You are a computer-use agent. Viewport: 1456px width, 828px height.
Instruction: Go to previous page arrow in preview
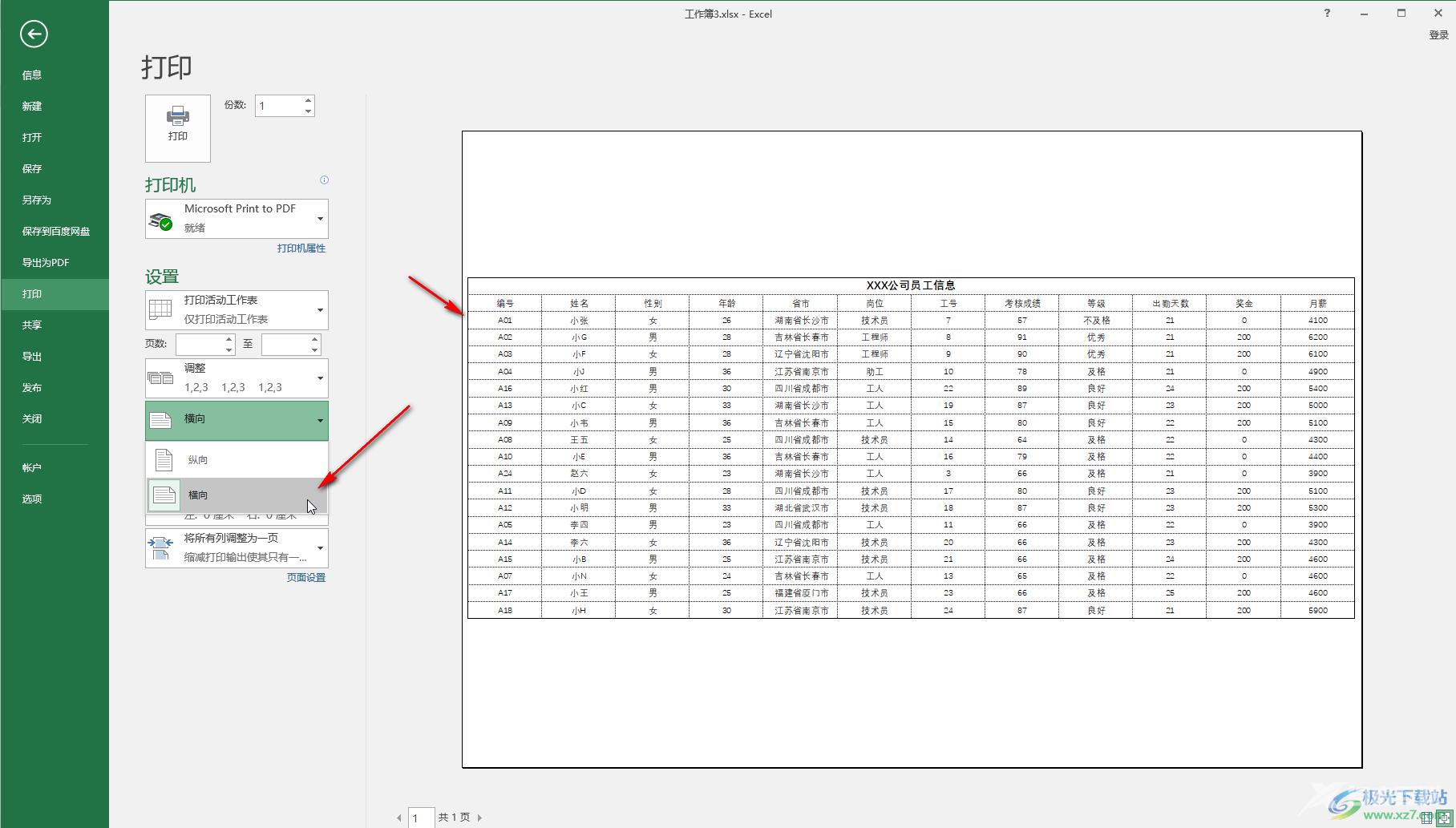tap(399, 818)
